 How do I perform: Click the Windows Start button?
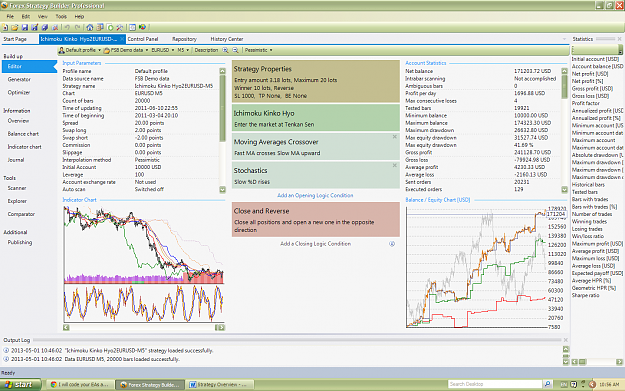pyautogui.click(x=20, y=385)
